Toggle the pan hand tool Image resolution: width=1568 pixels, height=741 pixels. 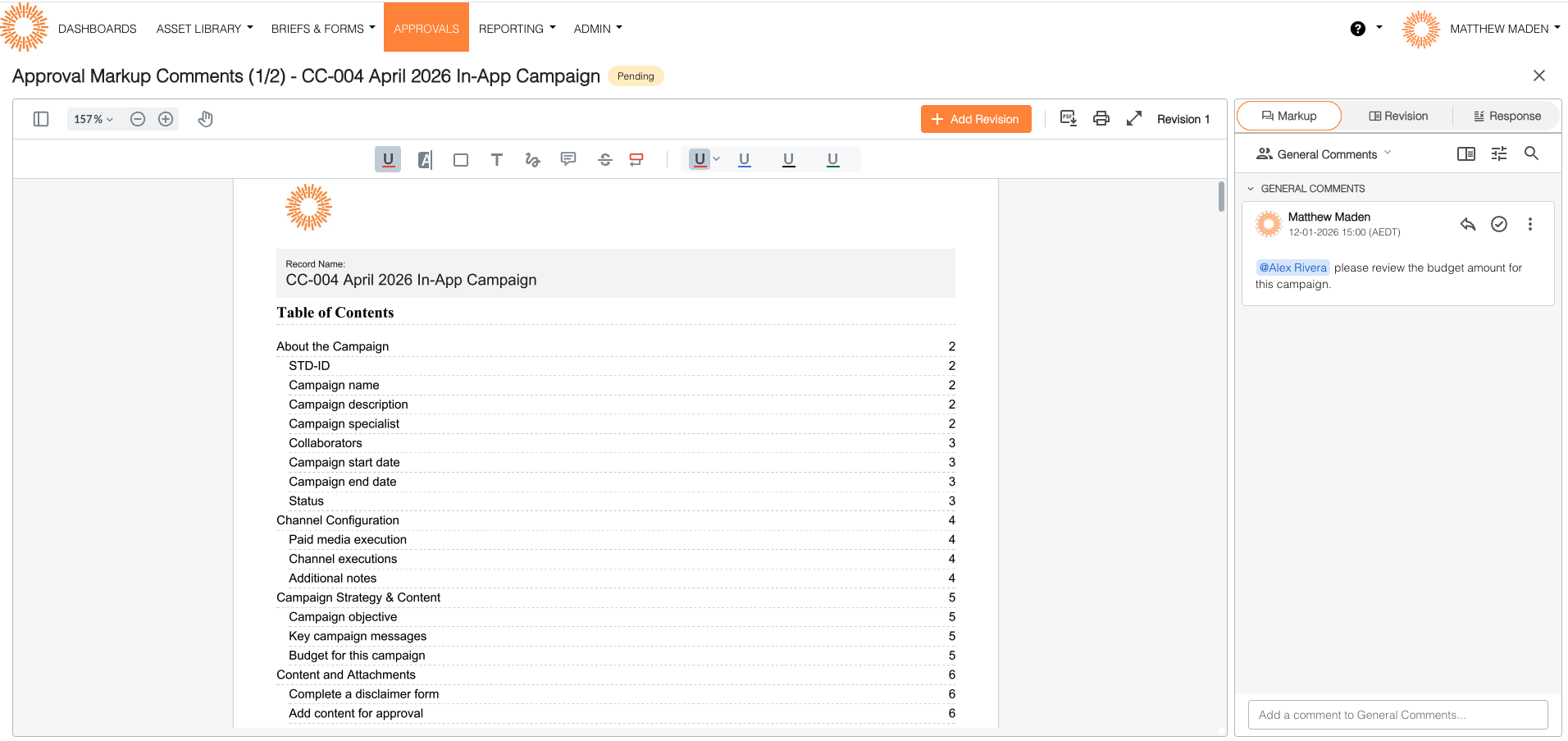click(206, 119)
